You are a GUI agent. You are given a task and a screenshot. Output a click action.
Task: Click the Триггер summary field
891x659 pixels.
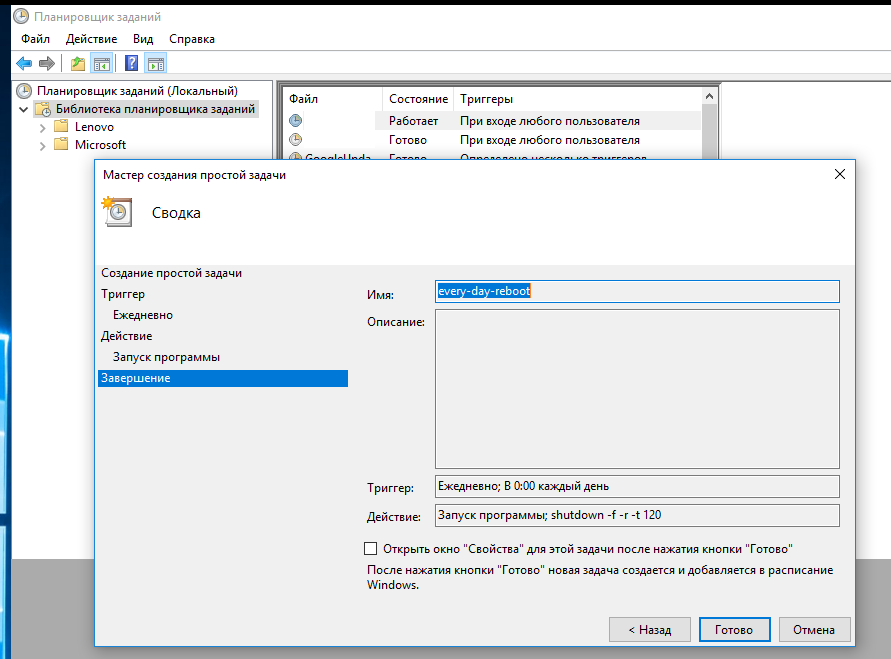pyautogui.click(x=637, y=486)
